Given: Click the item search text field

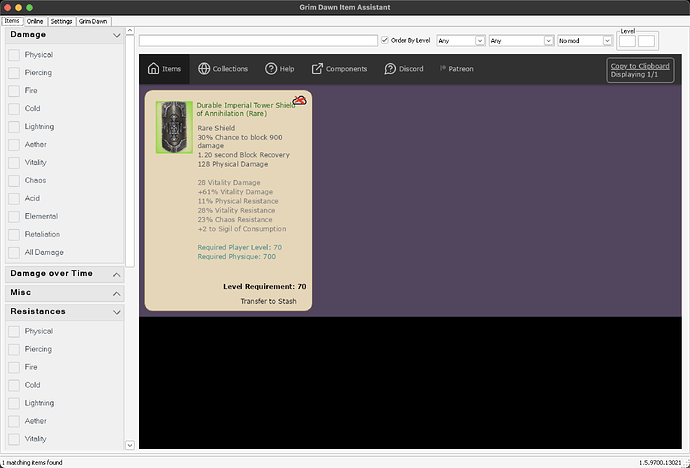Looking at the screenshot, I should pos(258,40).
